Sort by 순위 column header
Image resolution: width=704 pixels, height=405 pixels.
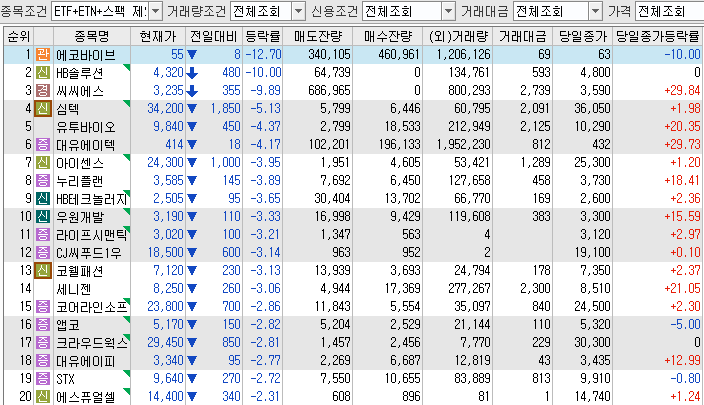19,36
